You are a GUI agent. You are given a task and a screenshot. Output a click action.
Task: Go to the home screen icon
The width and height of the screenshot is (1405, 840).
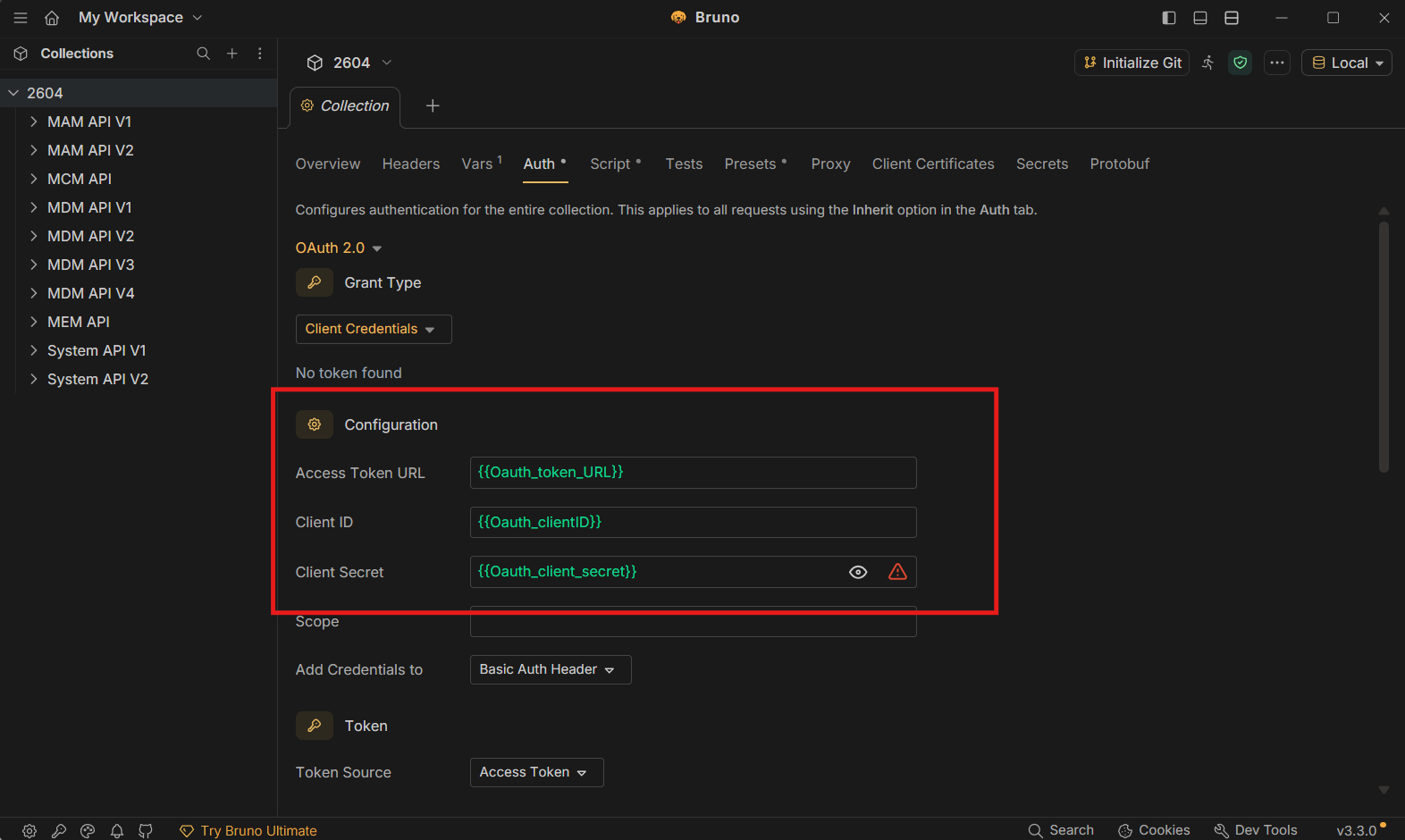52,18
